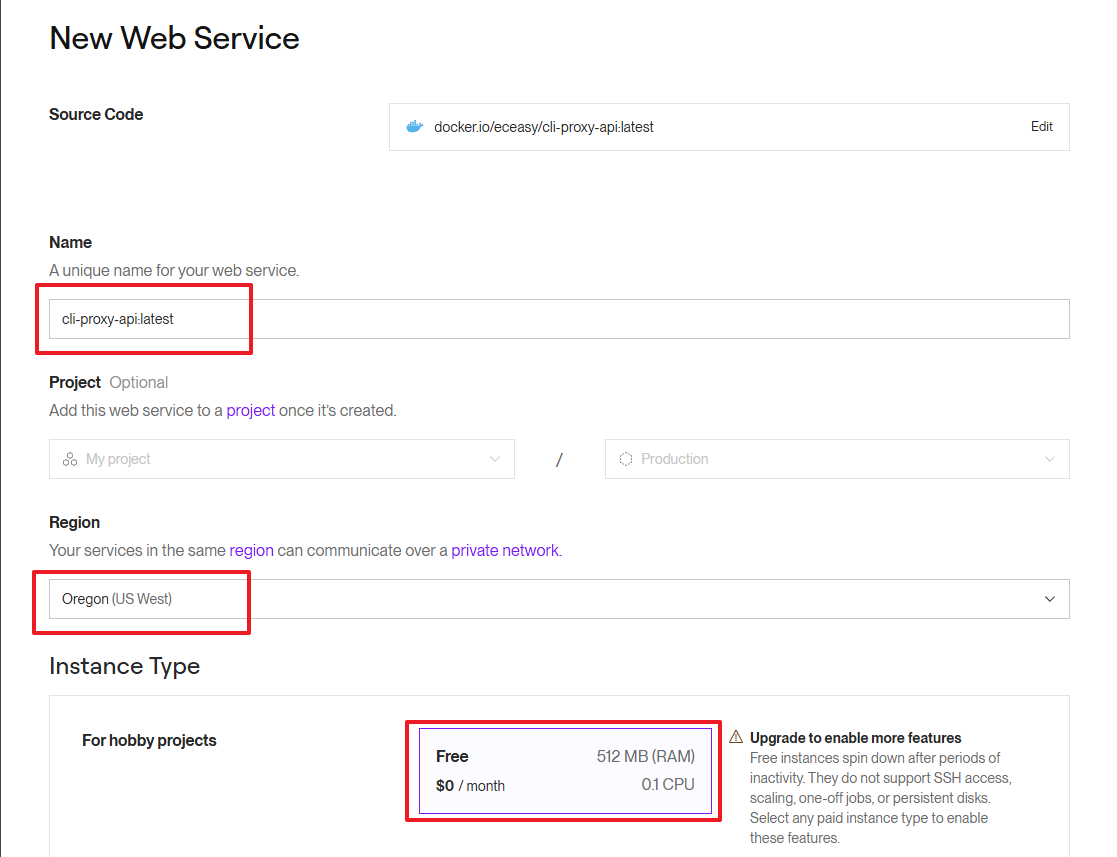Click the Docker whale icon in Source Code
1117x857 pixels.
414,127
